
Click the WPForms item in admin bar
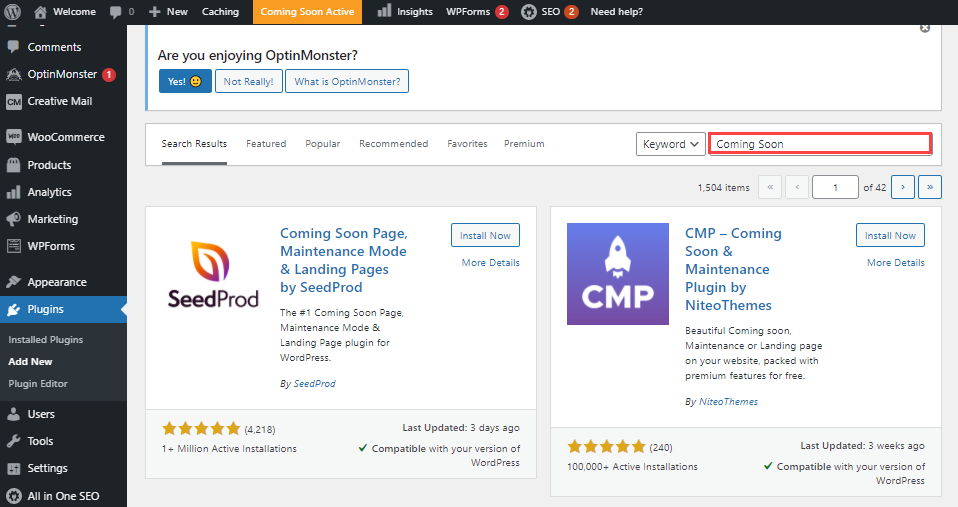pyautogui.click(x=477, y=12)
